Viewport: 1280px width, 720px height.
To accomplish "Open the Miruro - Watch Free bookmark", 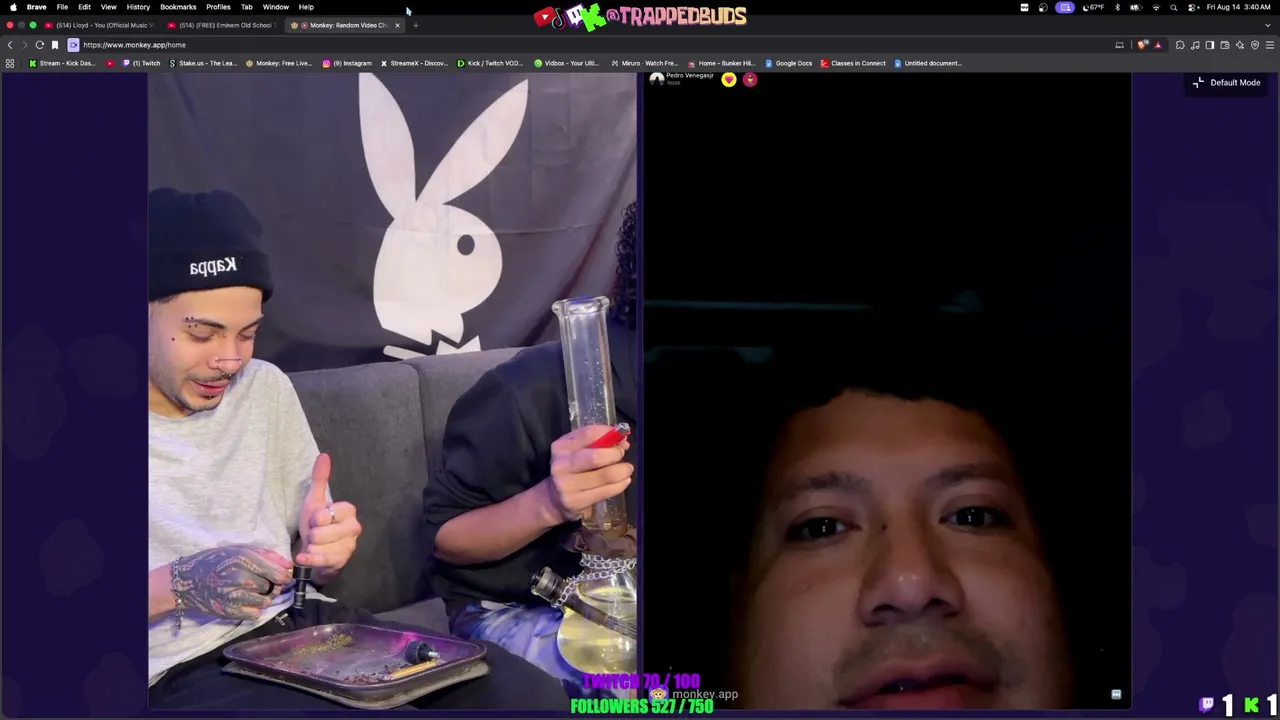I will pos(644,63).
